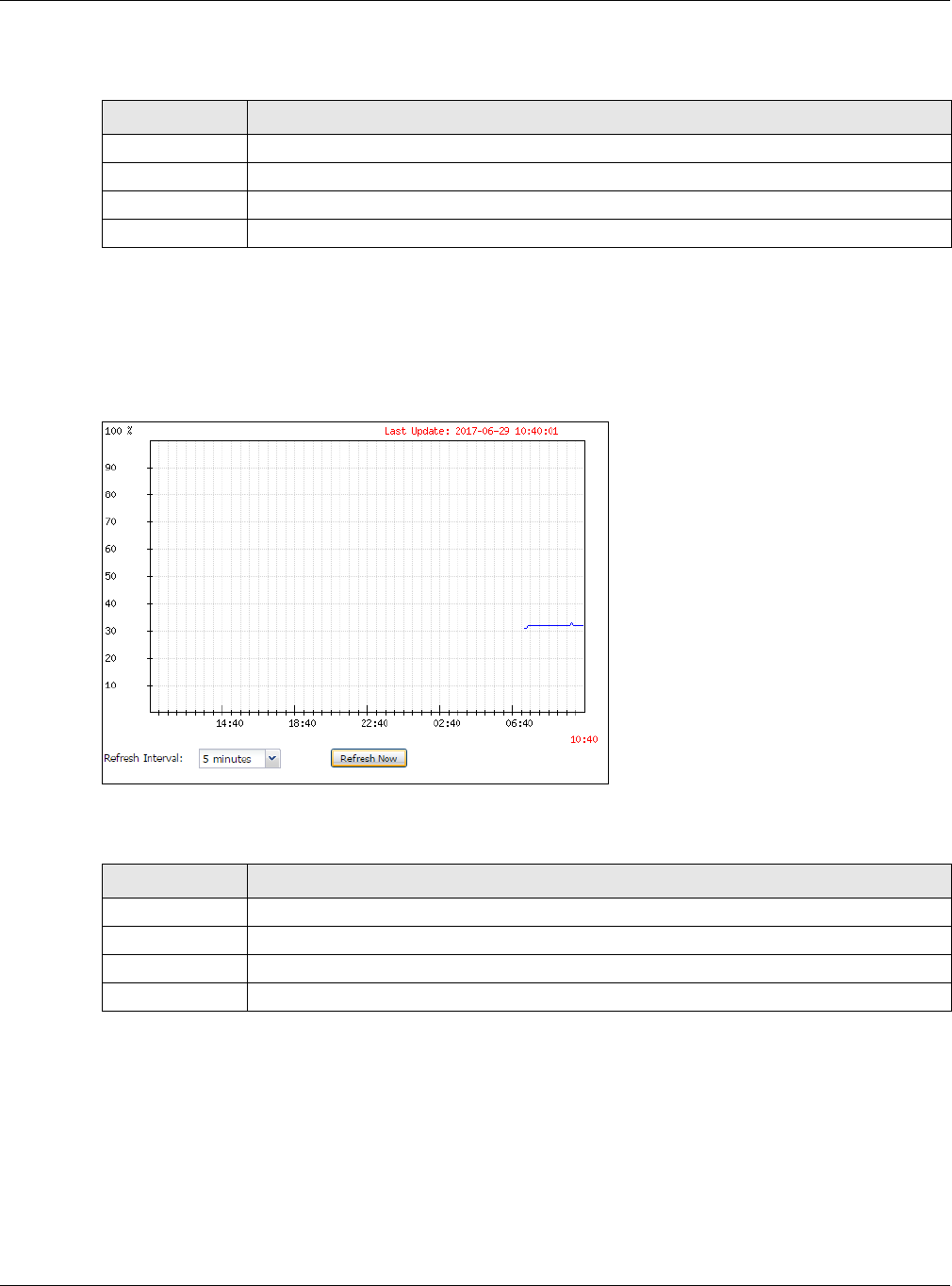Image resolution: width=952 pixels, height=1286 pixels.
Task: Click the 22:40 time axis label
Action: [374, 724]
